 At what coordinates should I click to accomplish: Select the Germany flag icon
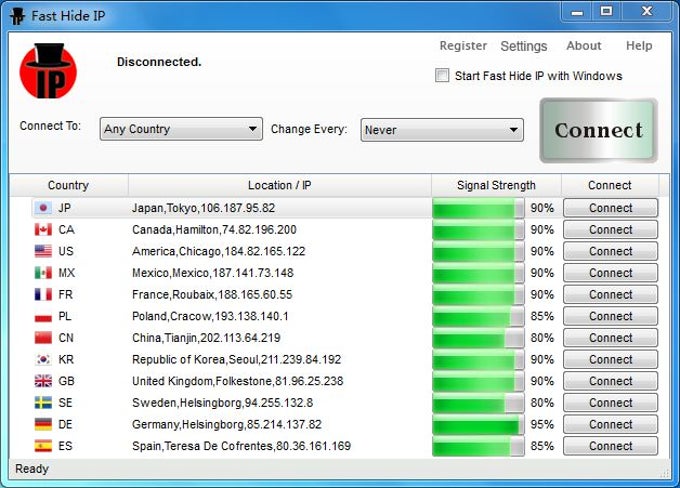pos(43,424)
